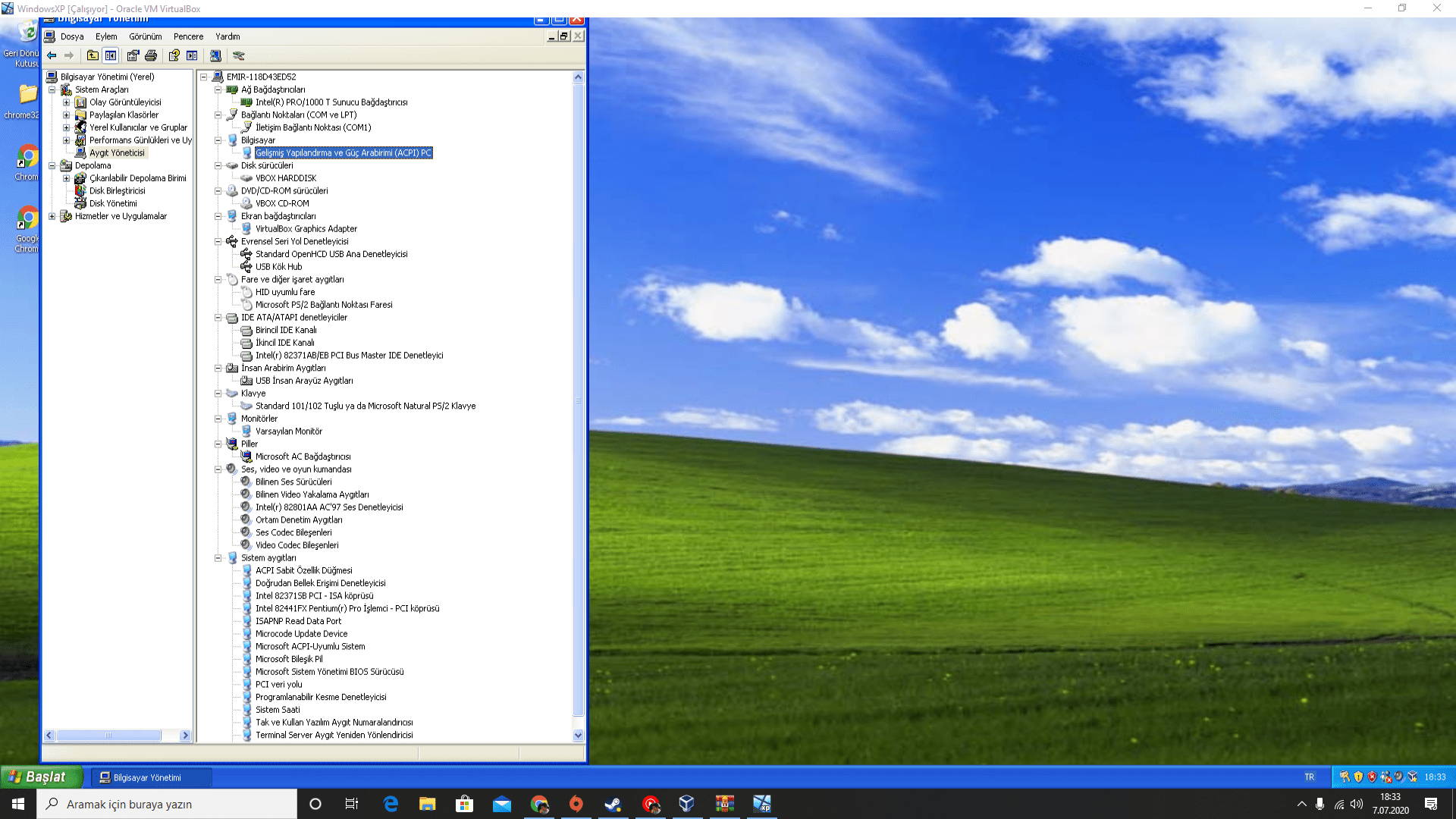
Task: Click the Print toolbar icon
Action: pos(151,55)
